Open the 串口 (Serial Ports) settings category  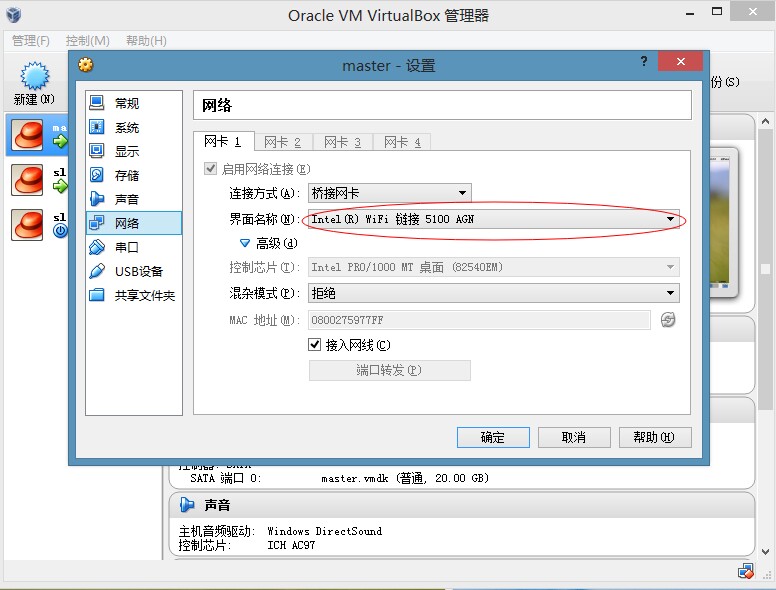[134, 247]
